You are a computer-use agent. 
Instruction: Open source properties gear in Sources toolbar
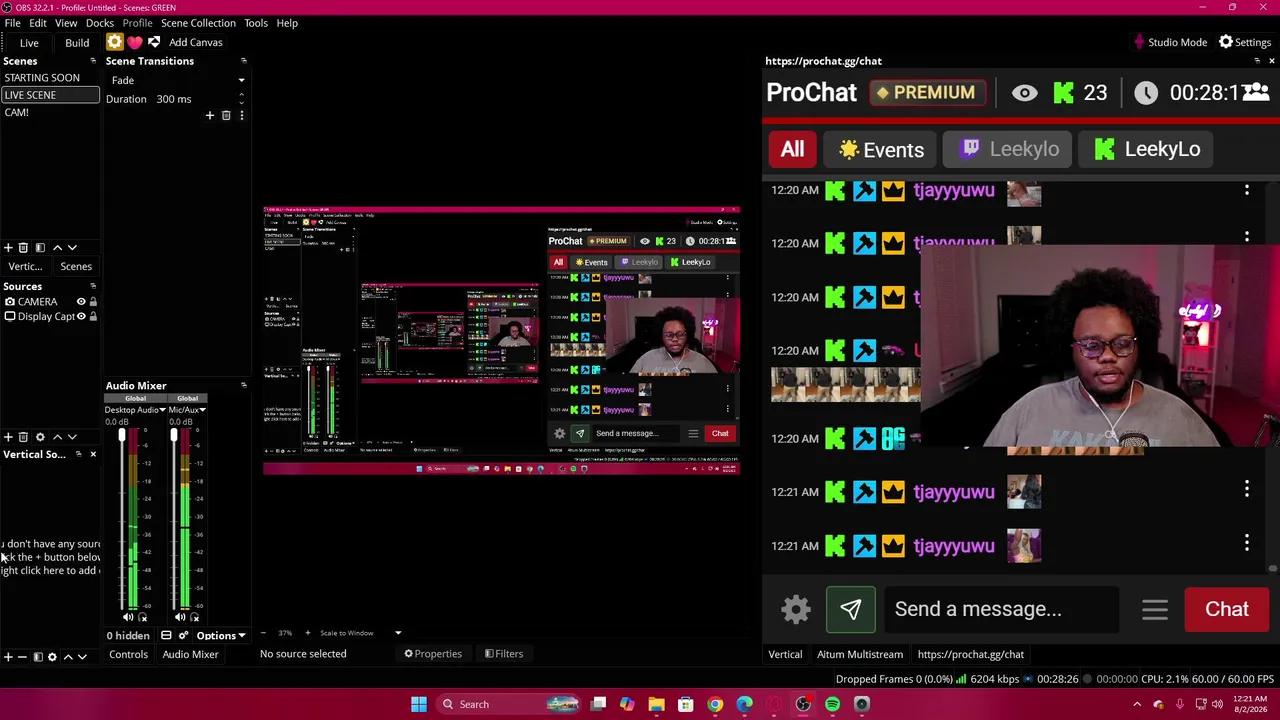(x=40, y=437)
